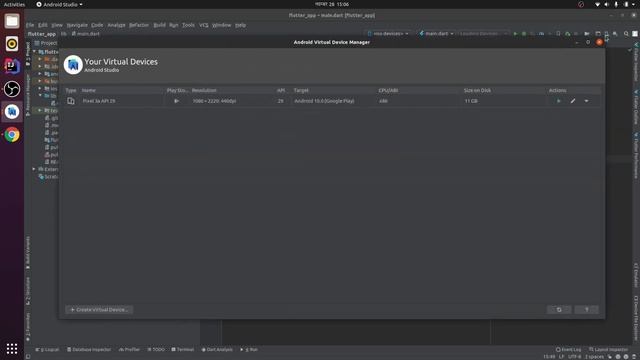640x360 pixels.
Task: Open the Event Log panel
Action: click(x=568, y=349)
